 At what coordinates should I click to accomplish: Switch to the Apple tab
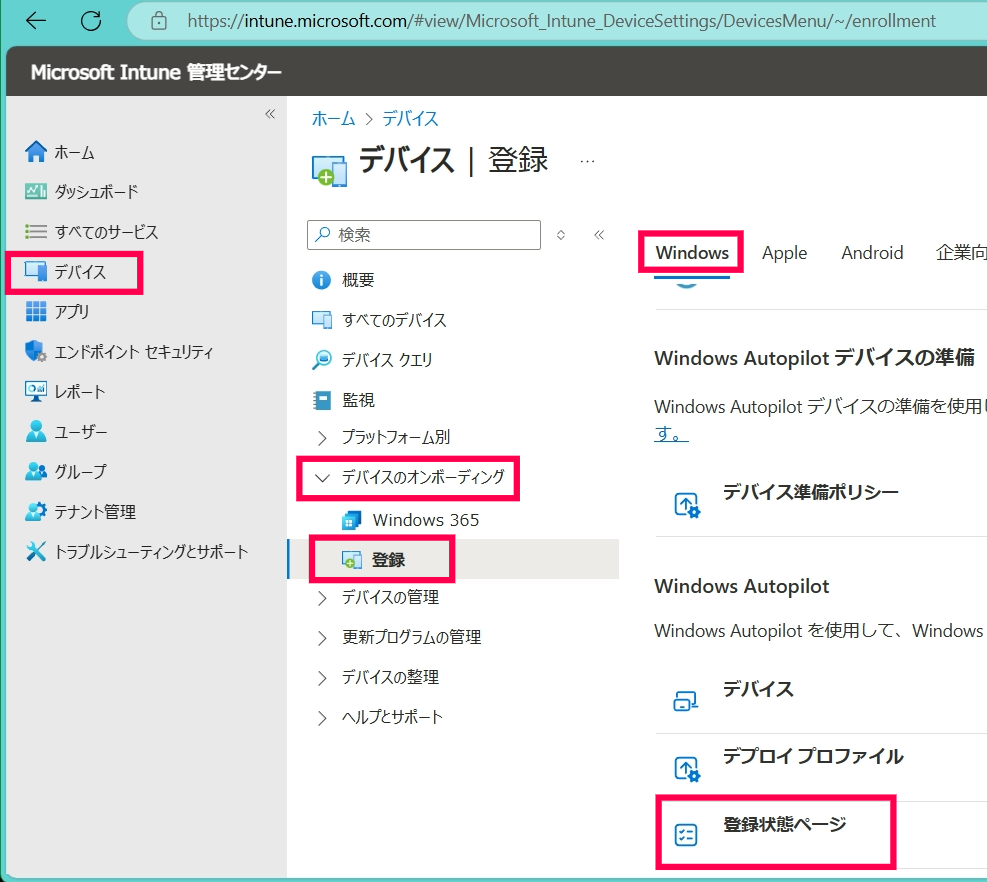(x=784, y=253)
